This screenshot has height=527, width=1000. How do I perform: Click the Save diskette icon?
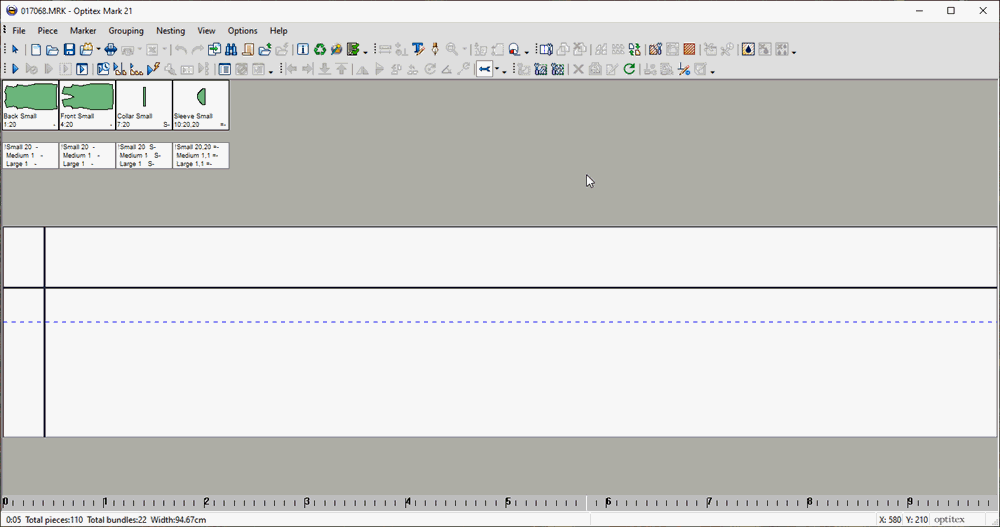[69, 49]
